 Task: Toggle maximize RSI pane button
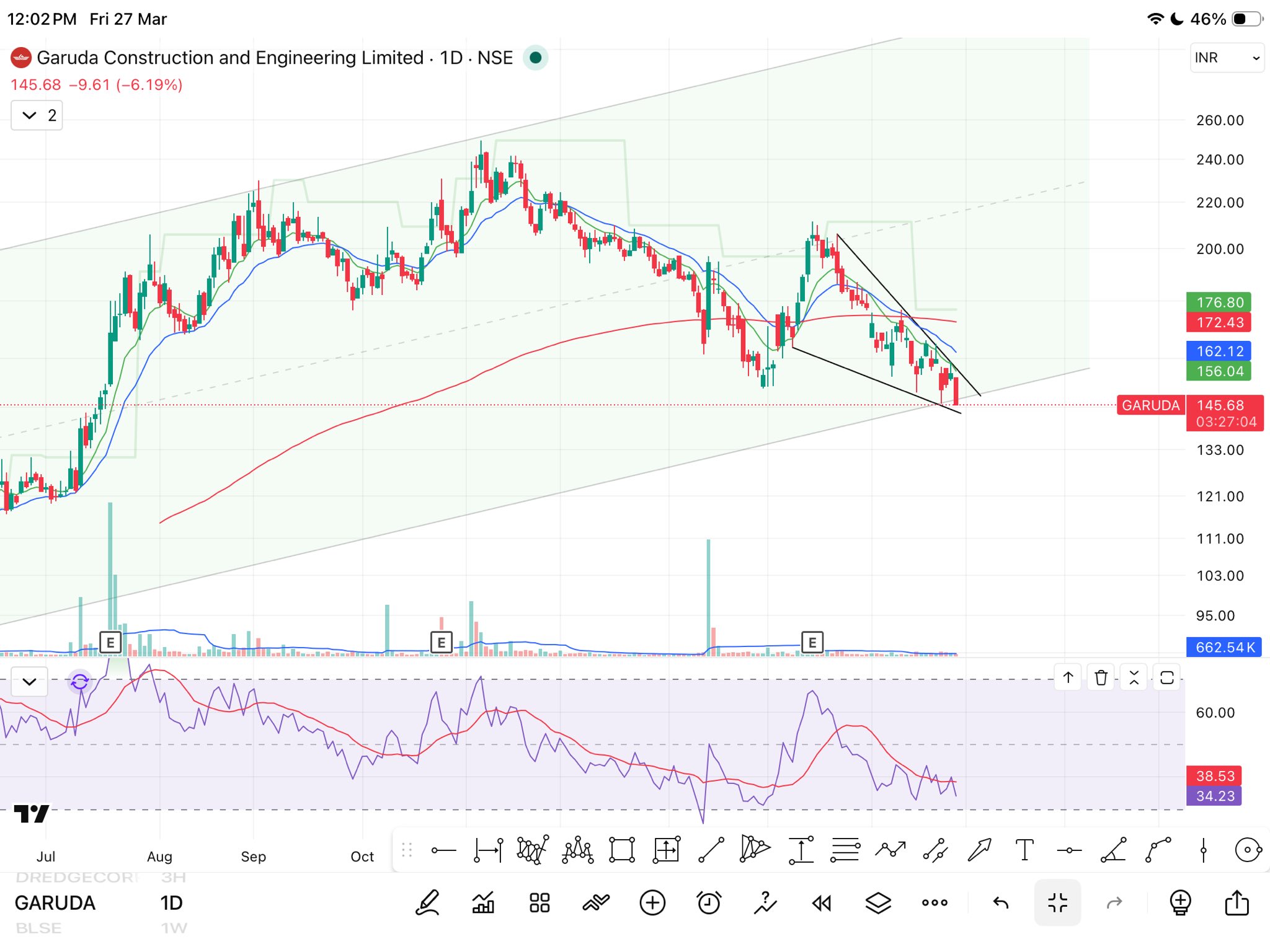point(1166,677)
